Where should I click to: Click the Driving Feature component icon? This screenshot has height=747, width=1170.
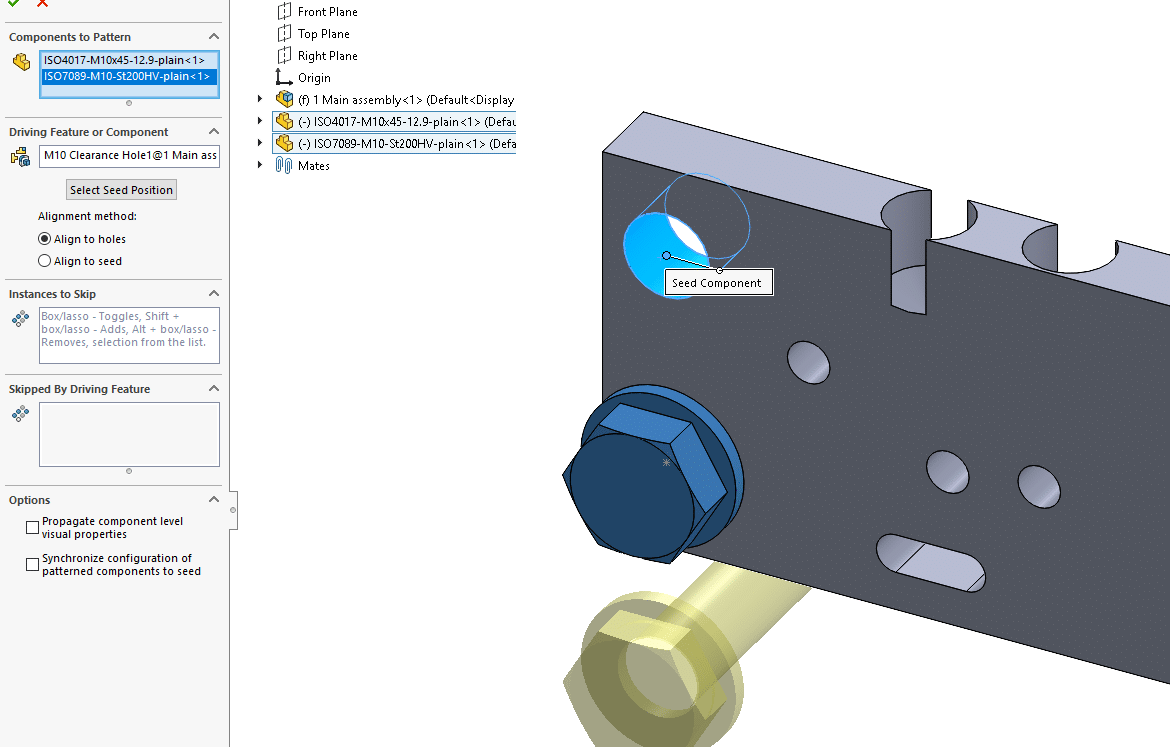click(21, 156)
